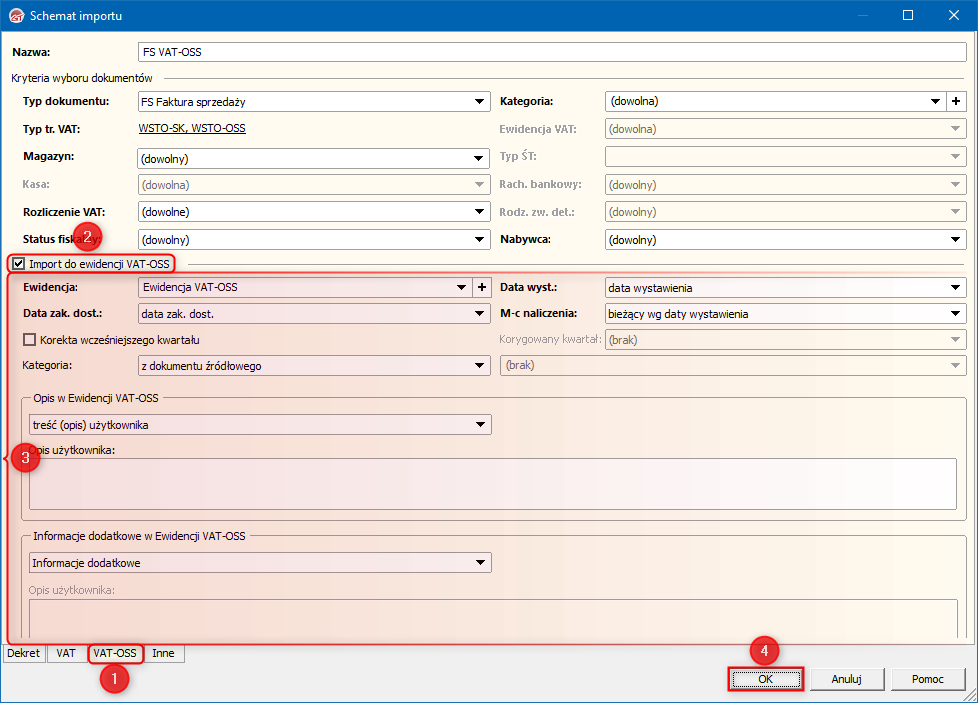The width and height of the screenshot is (978, 703).
Task: Click the Nazwa input field
Action: (x=552, y=52)
